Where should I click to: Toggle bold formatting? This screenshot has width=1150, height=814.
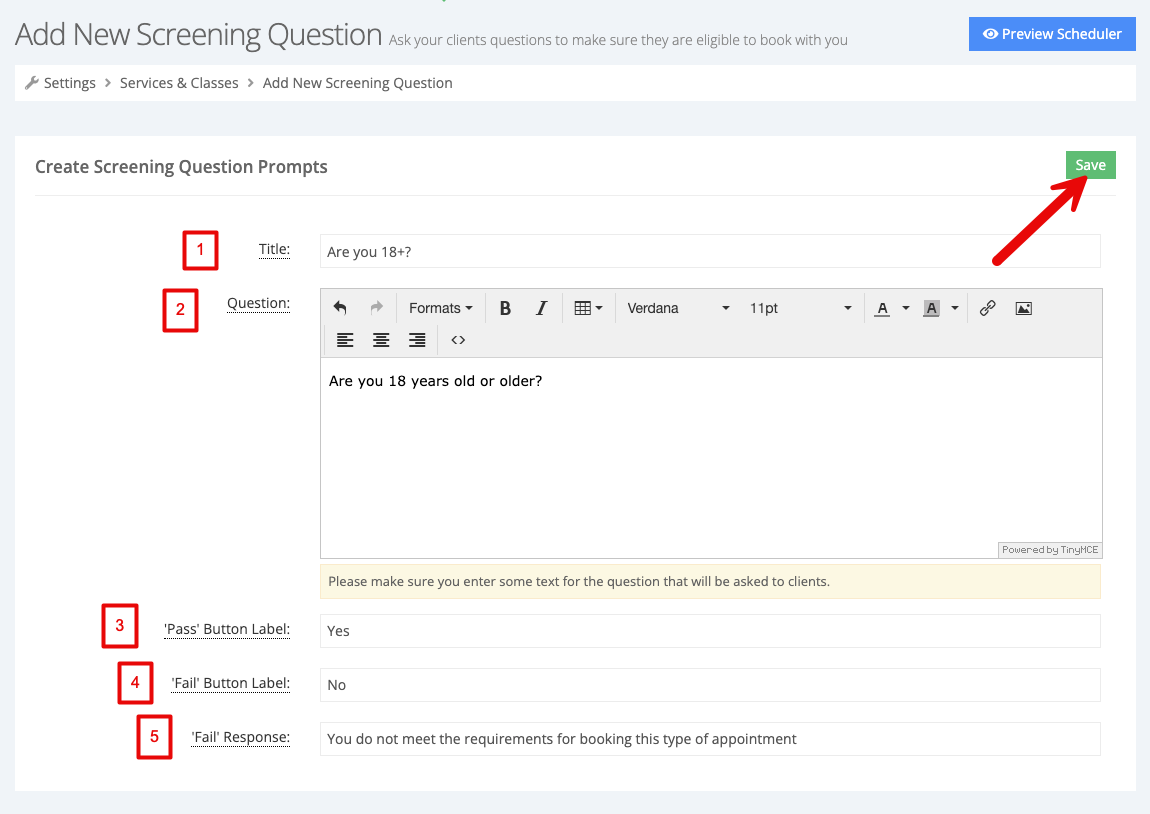click(x=505, y=308)
